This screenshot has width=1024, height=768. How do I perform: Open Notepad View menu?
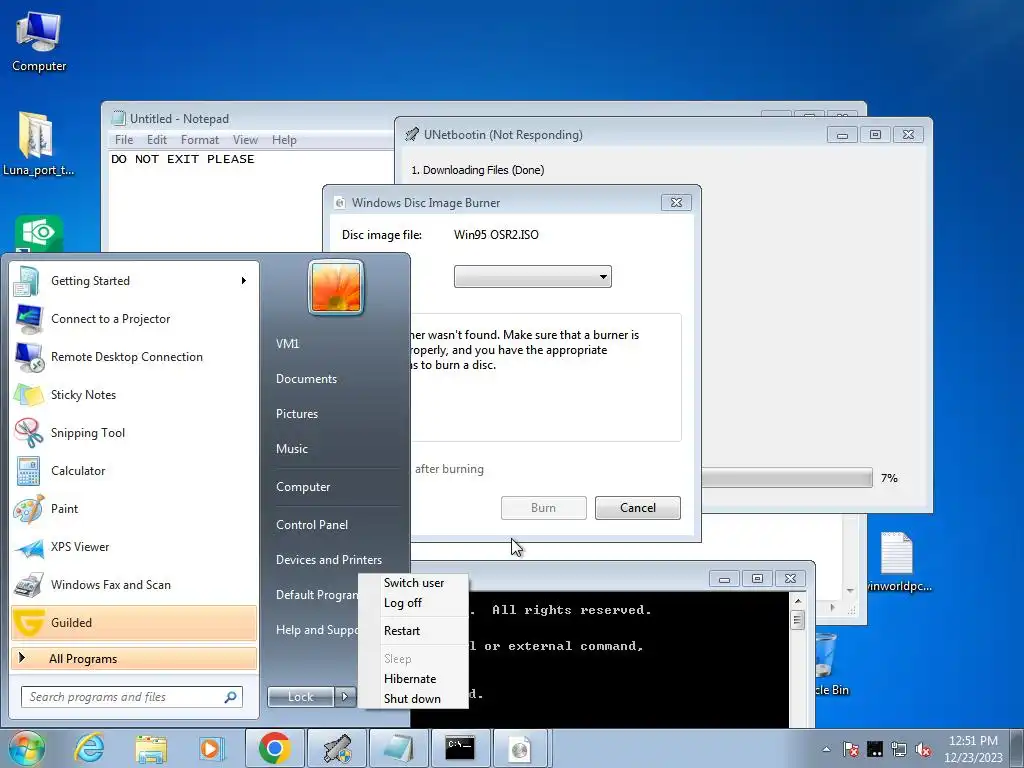(246, 140)
